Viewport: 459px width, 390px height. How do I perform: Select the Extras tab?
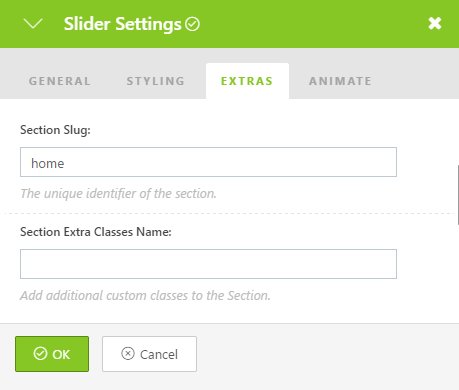pyautogui.click(x=247, y=81)
